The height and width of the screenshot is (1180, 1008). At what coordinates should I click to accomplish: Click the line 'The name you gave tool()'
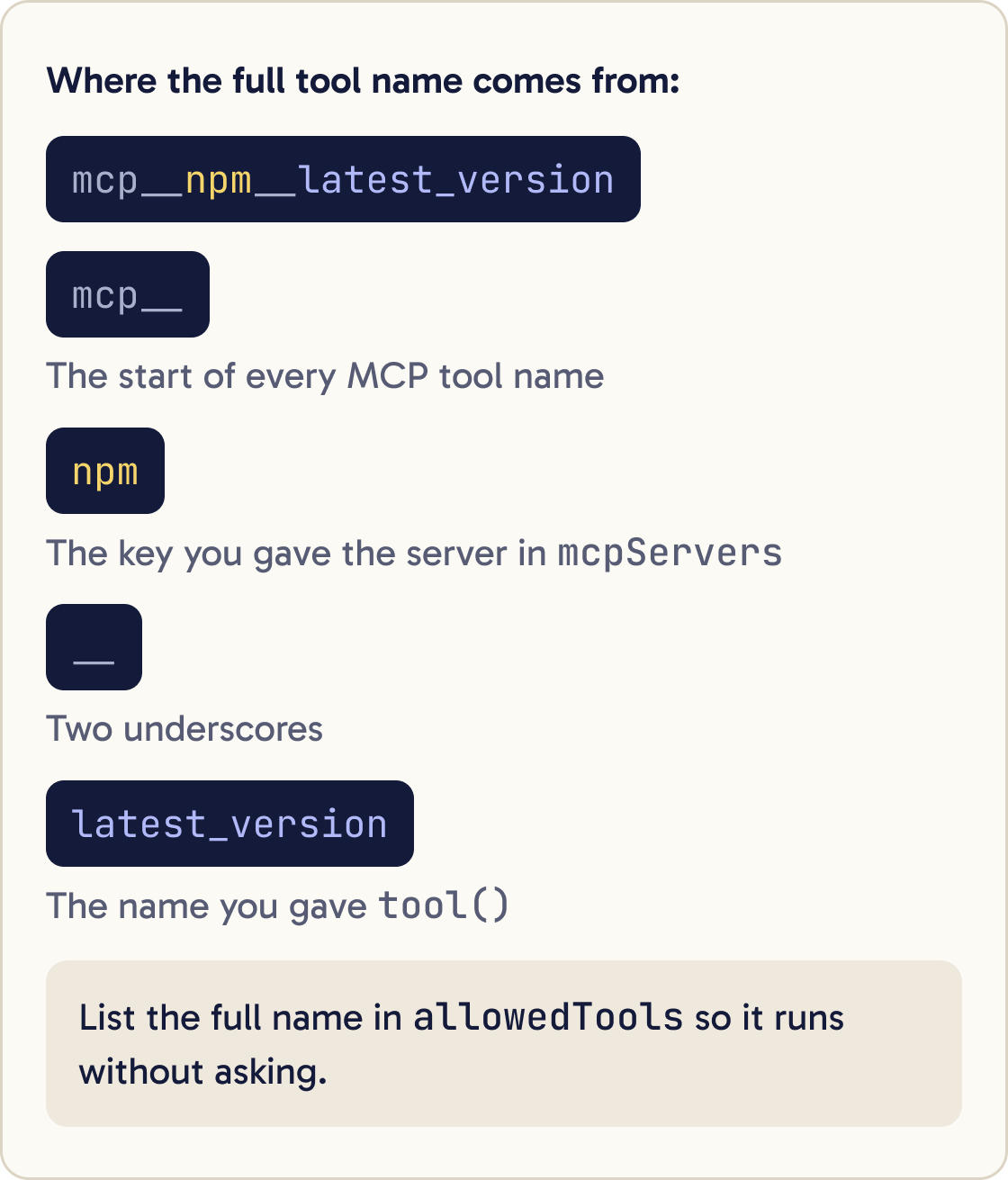pyautogui.click(x=277, y=905)
